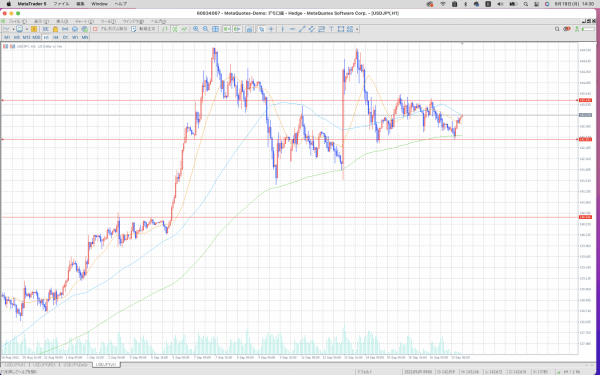The width and height of the screenshot is (600, 375).
Task: Click the search magnifier in toolbar
Action: coord(557,29)
